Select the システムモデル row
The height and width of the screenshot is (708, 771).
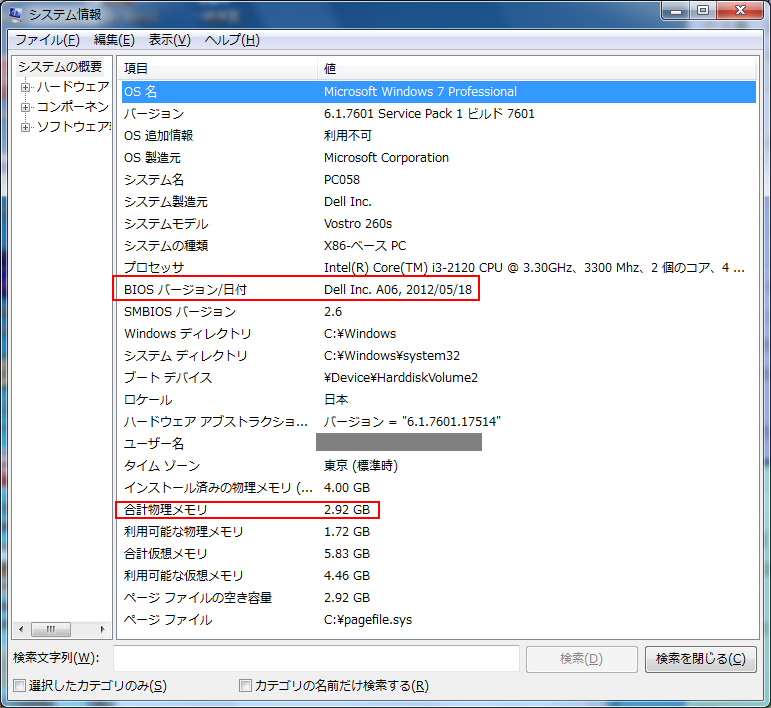(439, 224)
